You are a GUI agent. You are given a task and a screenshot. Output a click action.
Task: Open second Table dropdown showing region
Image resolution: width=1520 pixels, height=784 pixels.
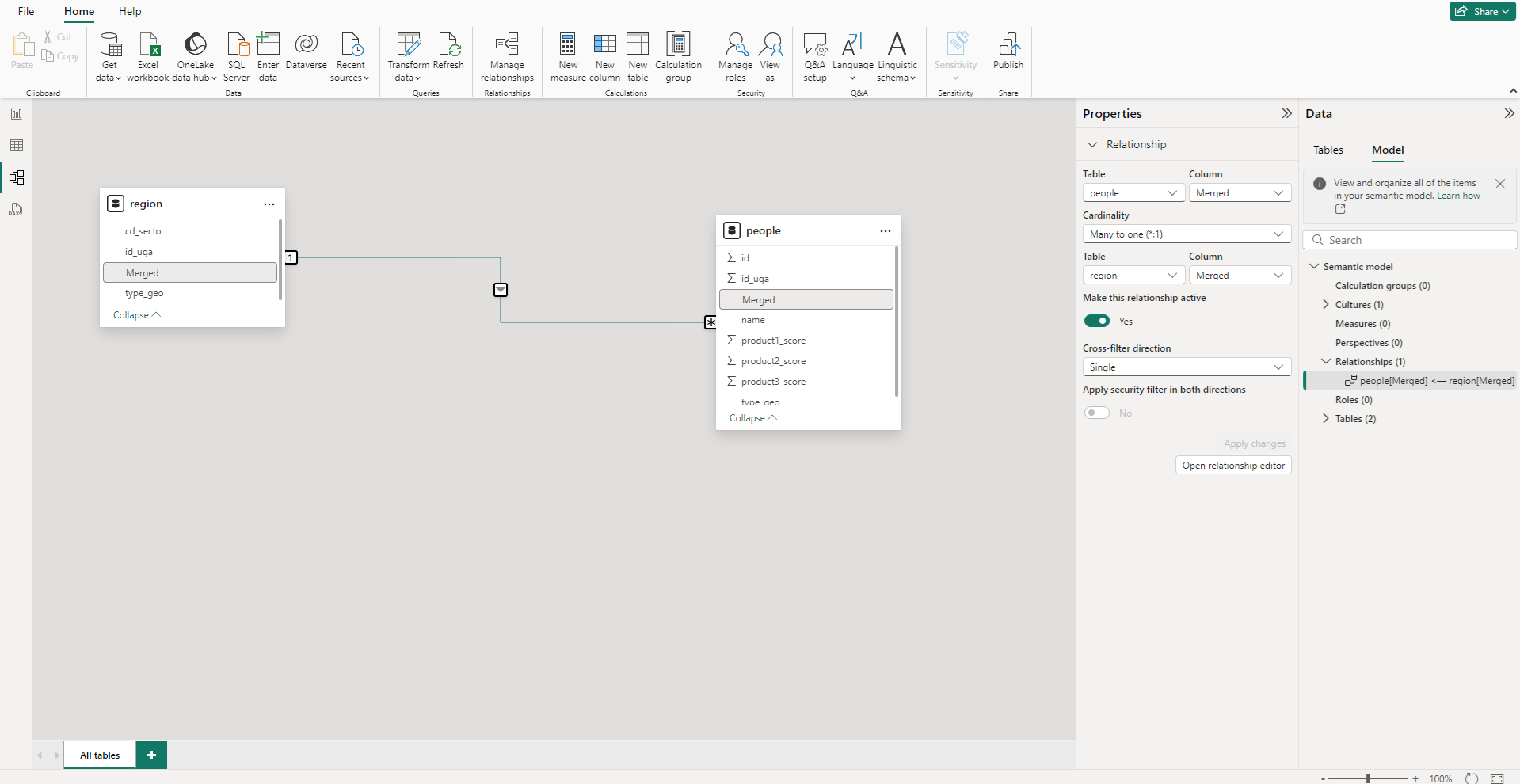(x=1133, y=276)
